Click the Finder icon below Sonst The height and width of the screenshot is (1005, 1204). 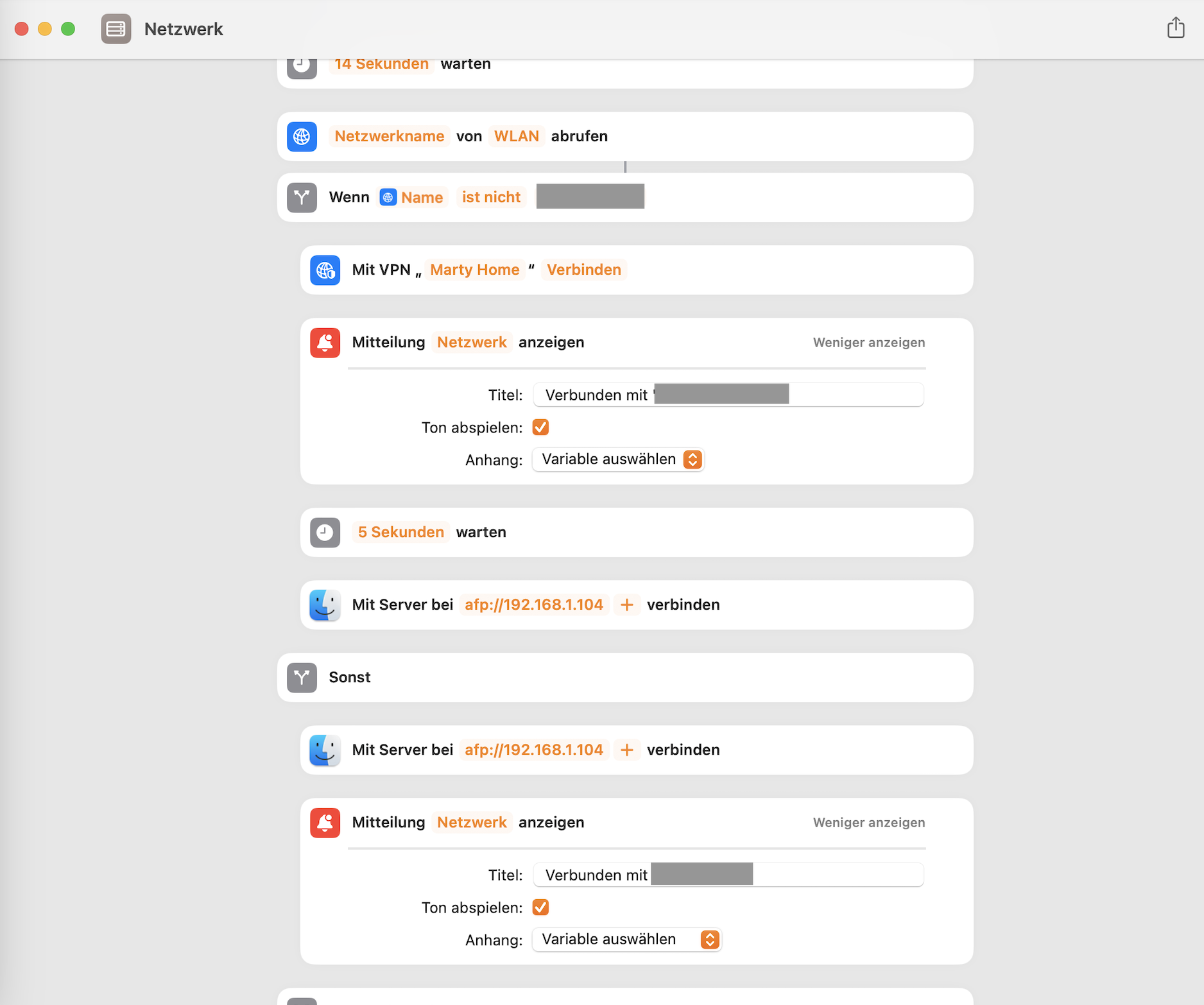pyautogui.click(x=325, y=750)
